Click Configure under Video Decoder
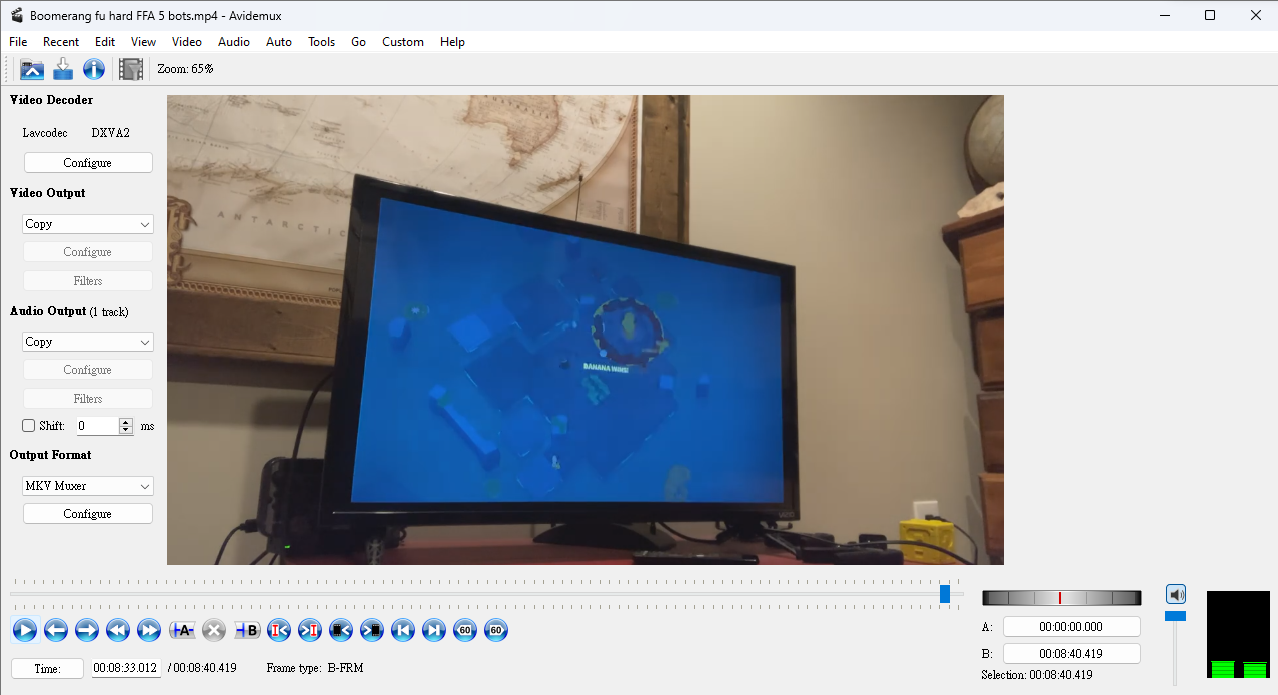Screen dimensions: 1278x695 (88, 163)
